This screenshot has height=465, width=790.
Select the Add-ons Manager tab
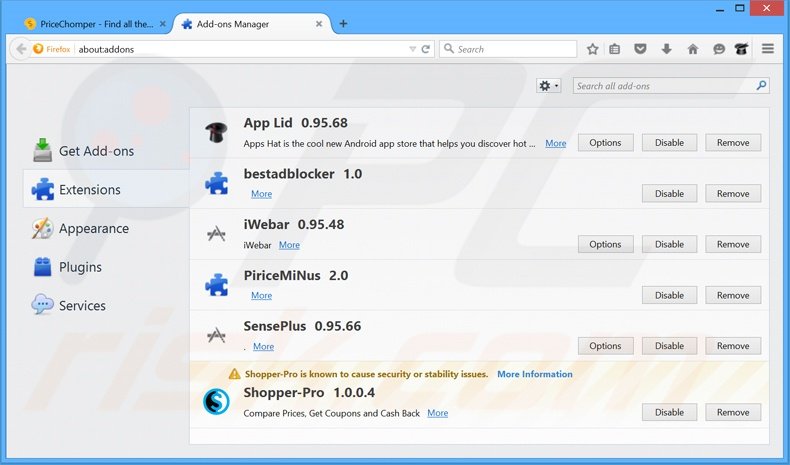pyautogui.click(x=252, y=24)
